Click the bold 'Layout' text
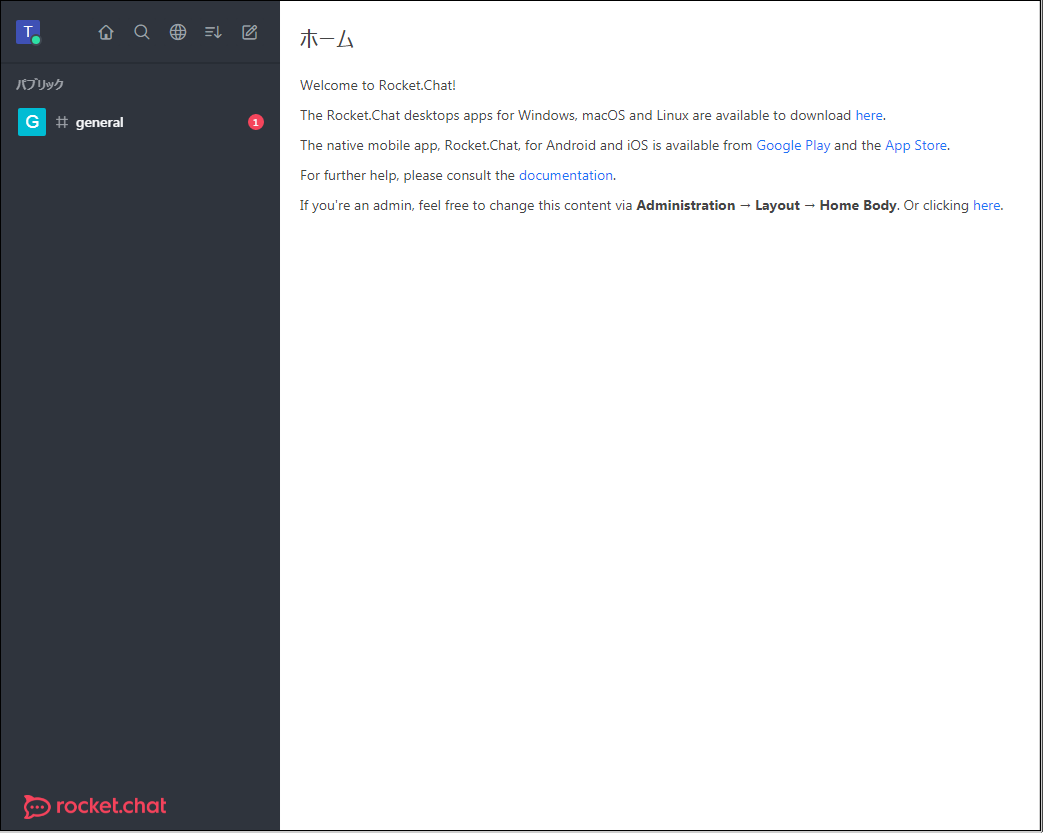This screenshot has height=834, width=1044. tap(777, 205)
